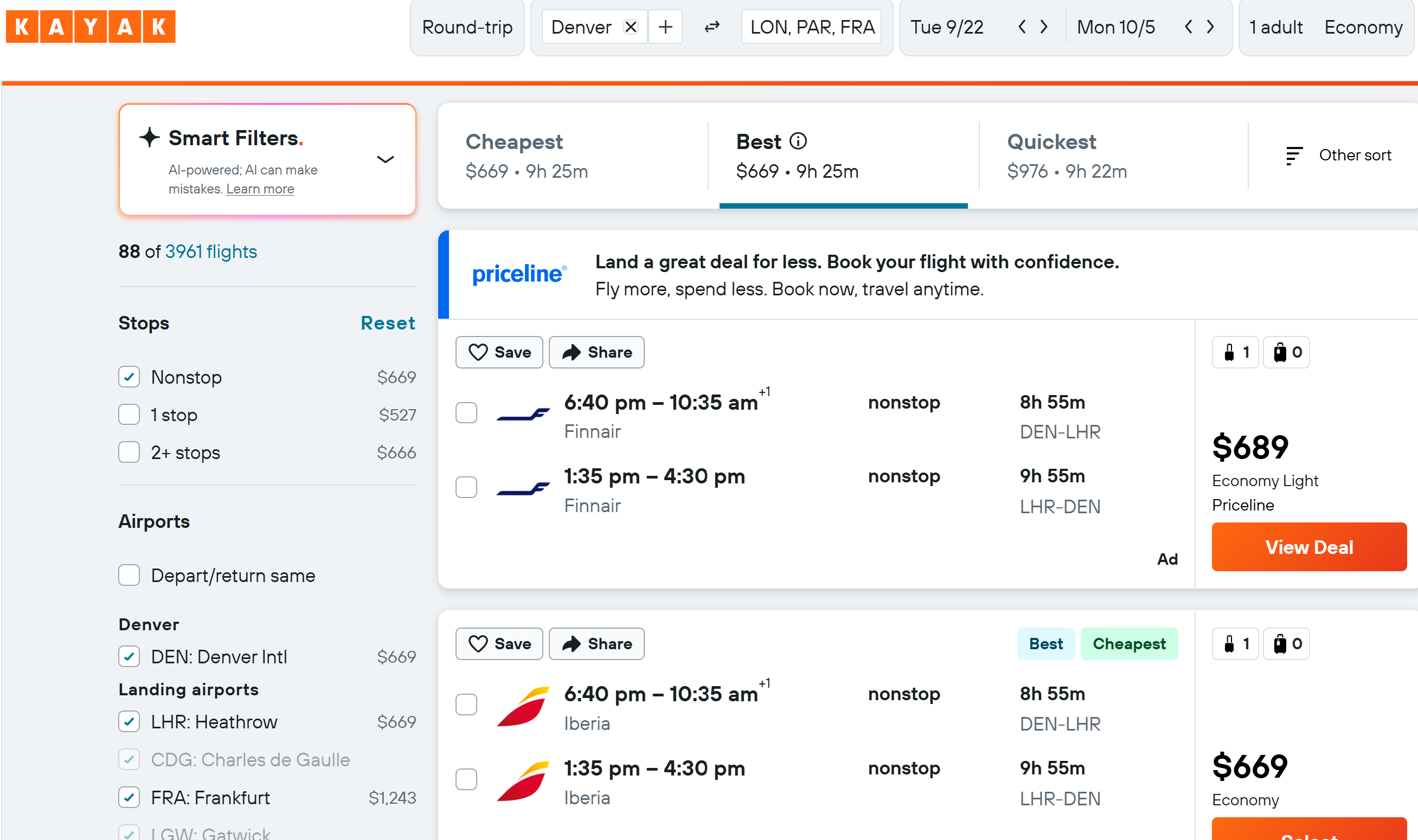Enable the 1 stop filter
Image resolution: width=1418 pixels, height=840 pixels.
[x=129, y=415]
